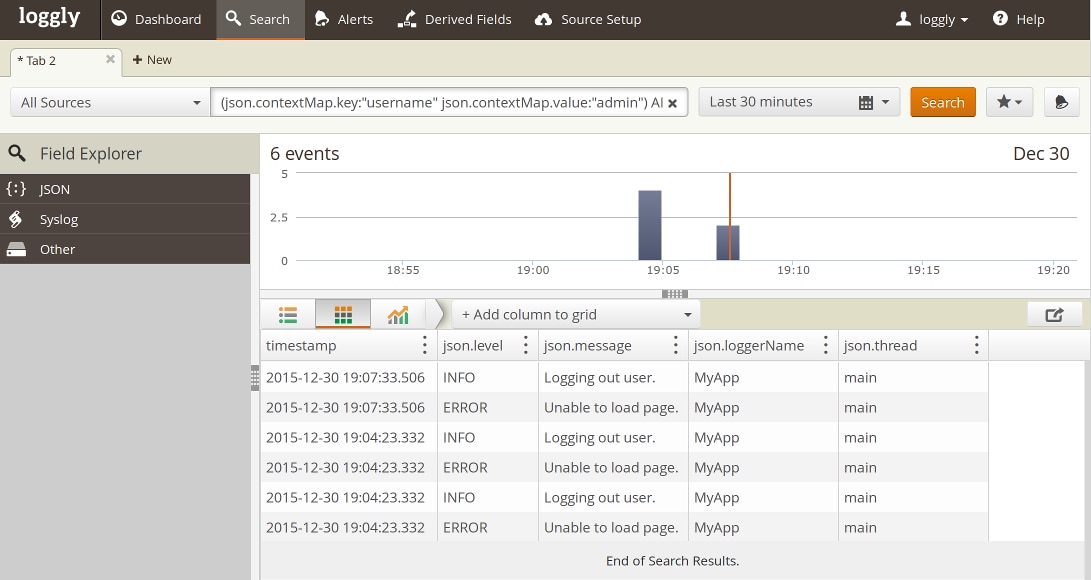The width and height of the screenshot is (1091, 580).
Task: Go to the Dashboard menu
Action: click(x=156, y=19)
